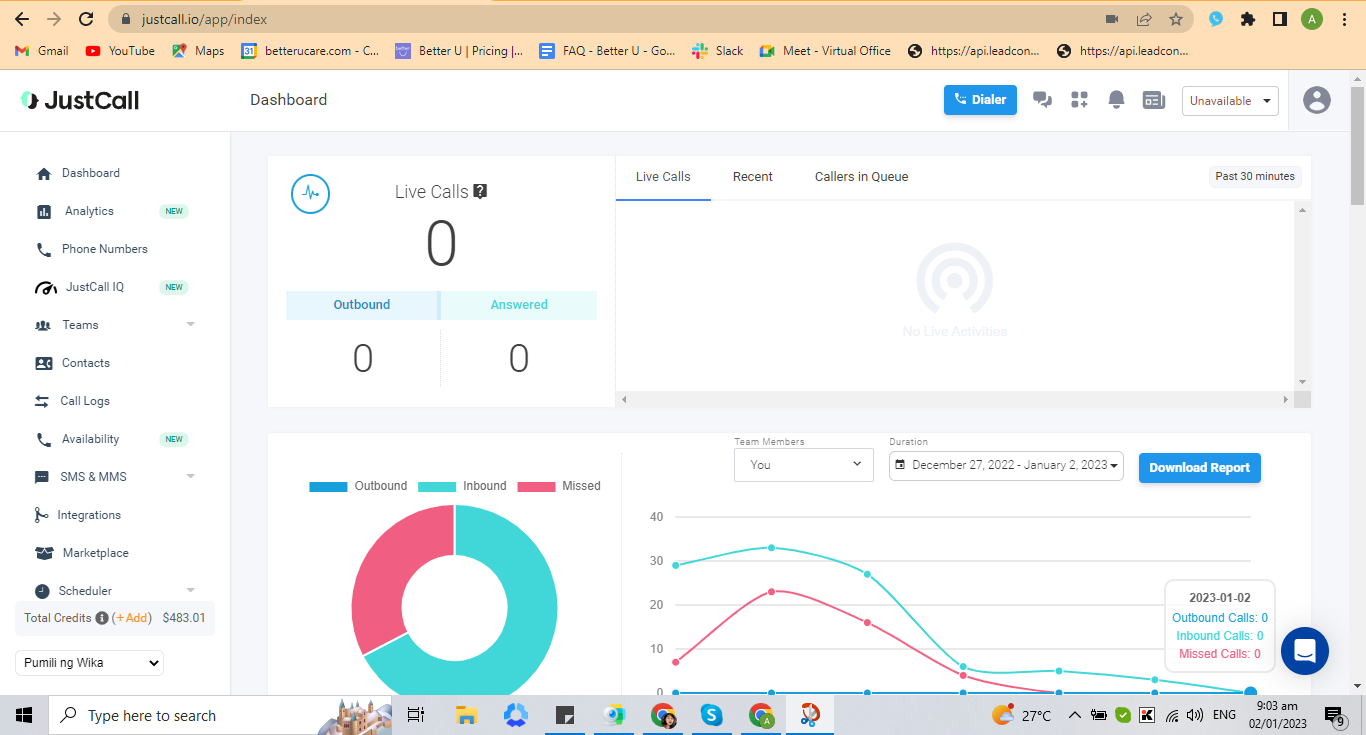This screenshot has width=1366, height=735.
Task: Switch to Callers in Queue tab
Action: pos(862,177)
